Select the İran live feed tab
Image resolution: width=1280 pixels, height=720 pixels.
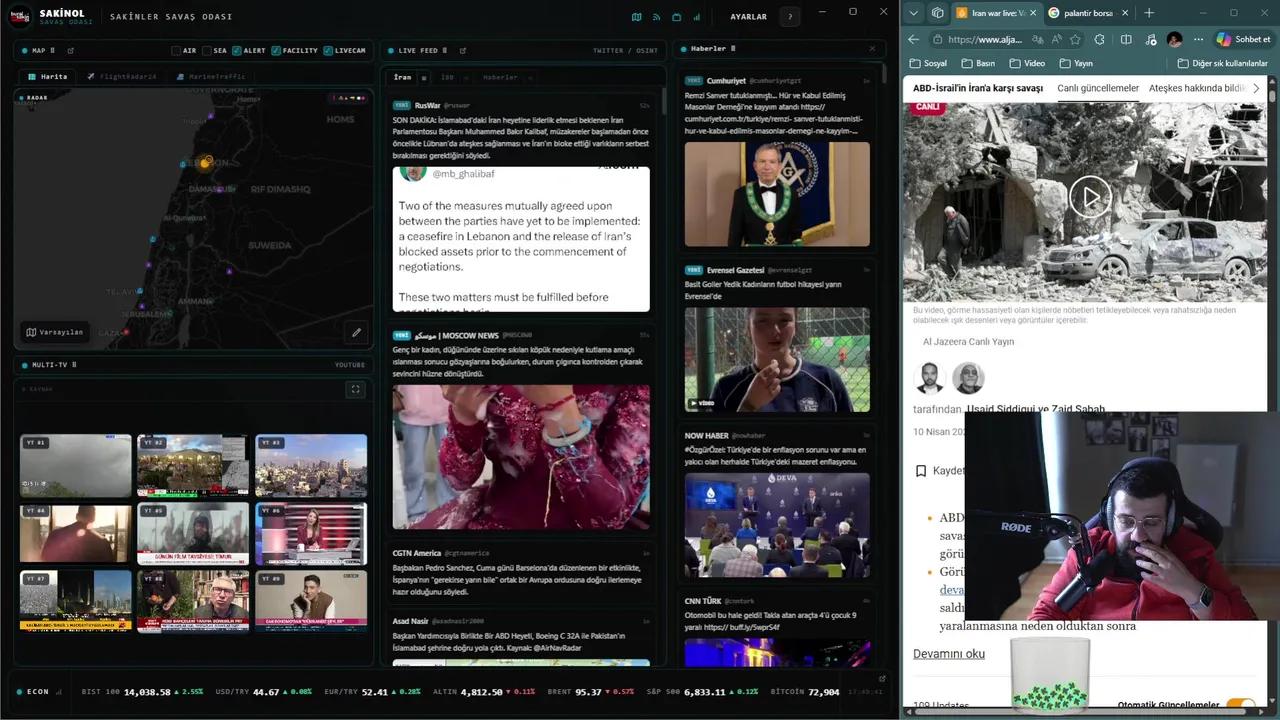(402, 77)
